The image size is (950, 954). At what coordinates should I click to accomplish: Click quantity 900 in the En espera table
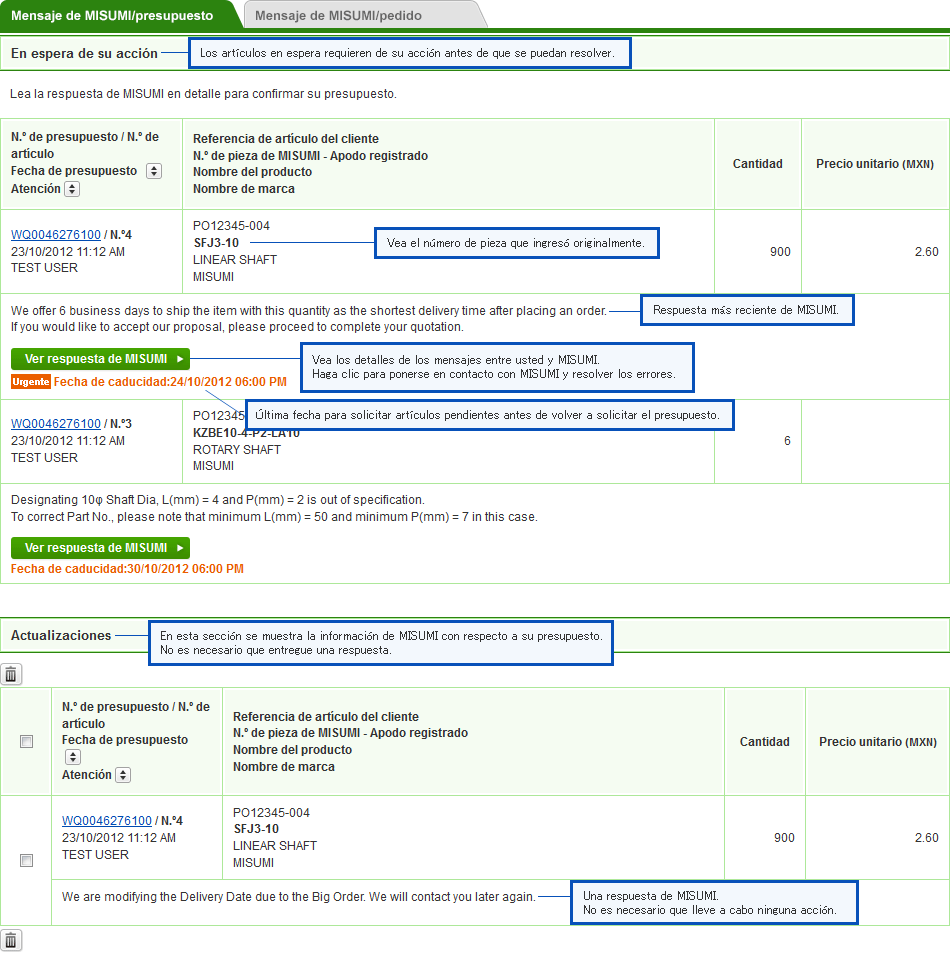tap(780, 252)
